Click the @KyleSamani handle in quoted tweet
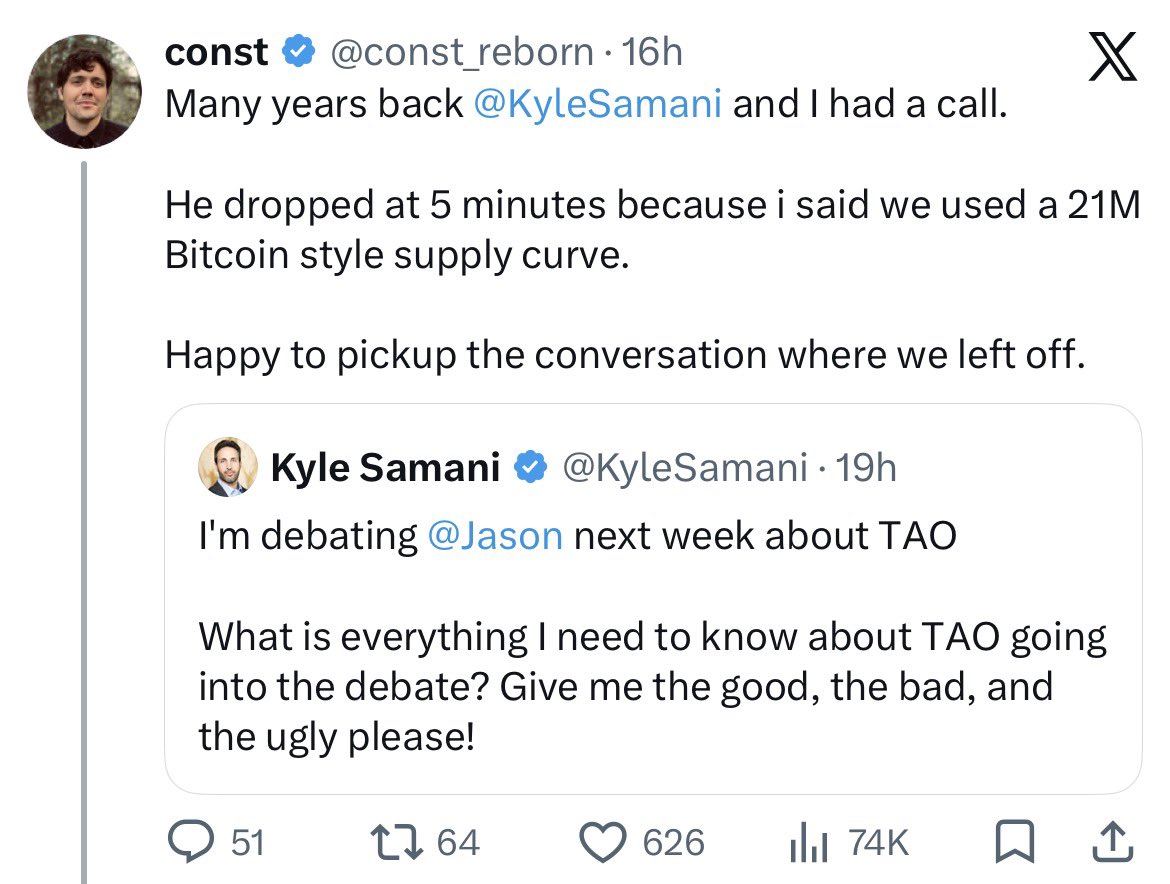Screen dimensions: 1170x884 tap(685, 466)
